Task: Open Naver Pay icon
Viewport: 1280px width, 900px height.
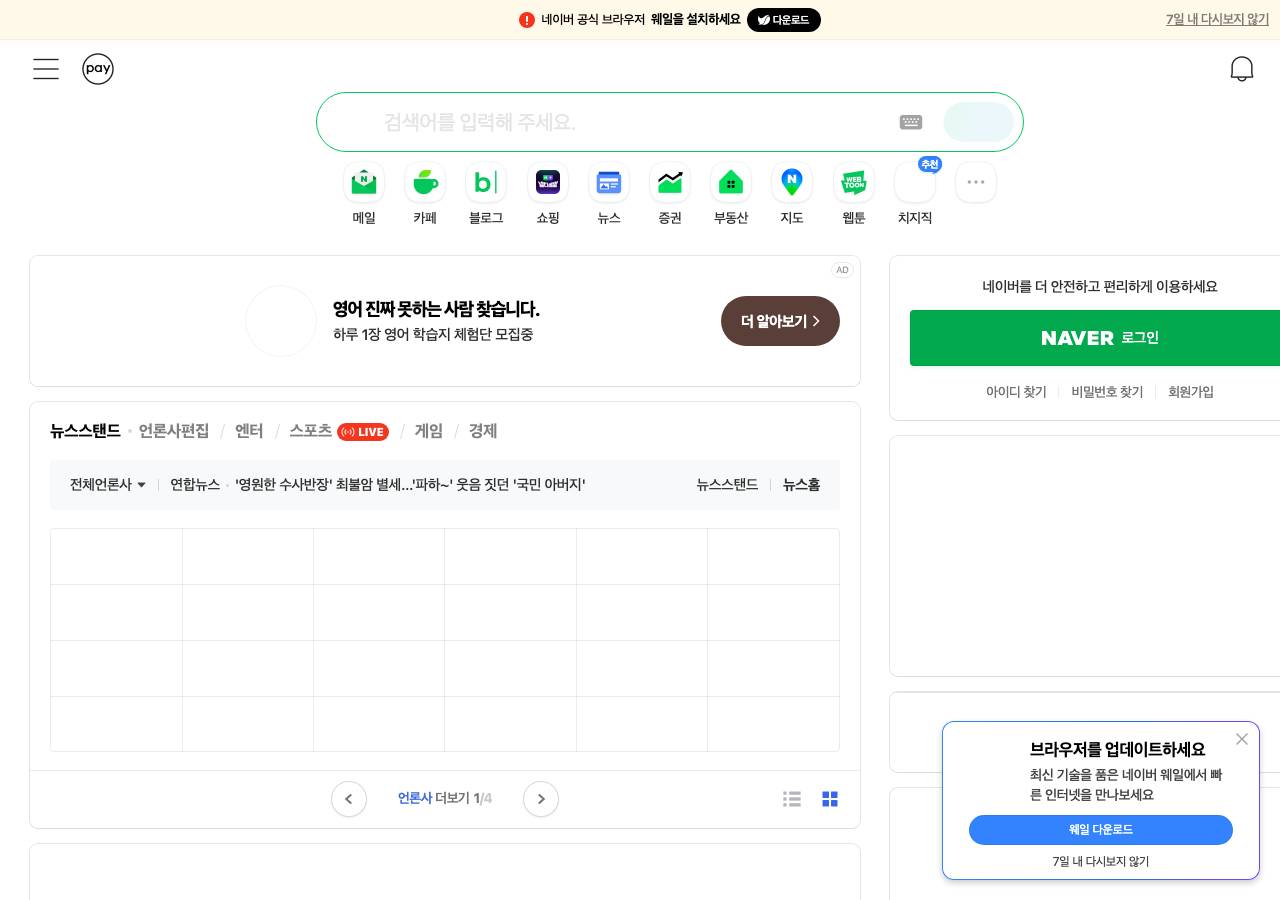Action: (98, 69)
